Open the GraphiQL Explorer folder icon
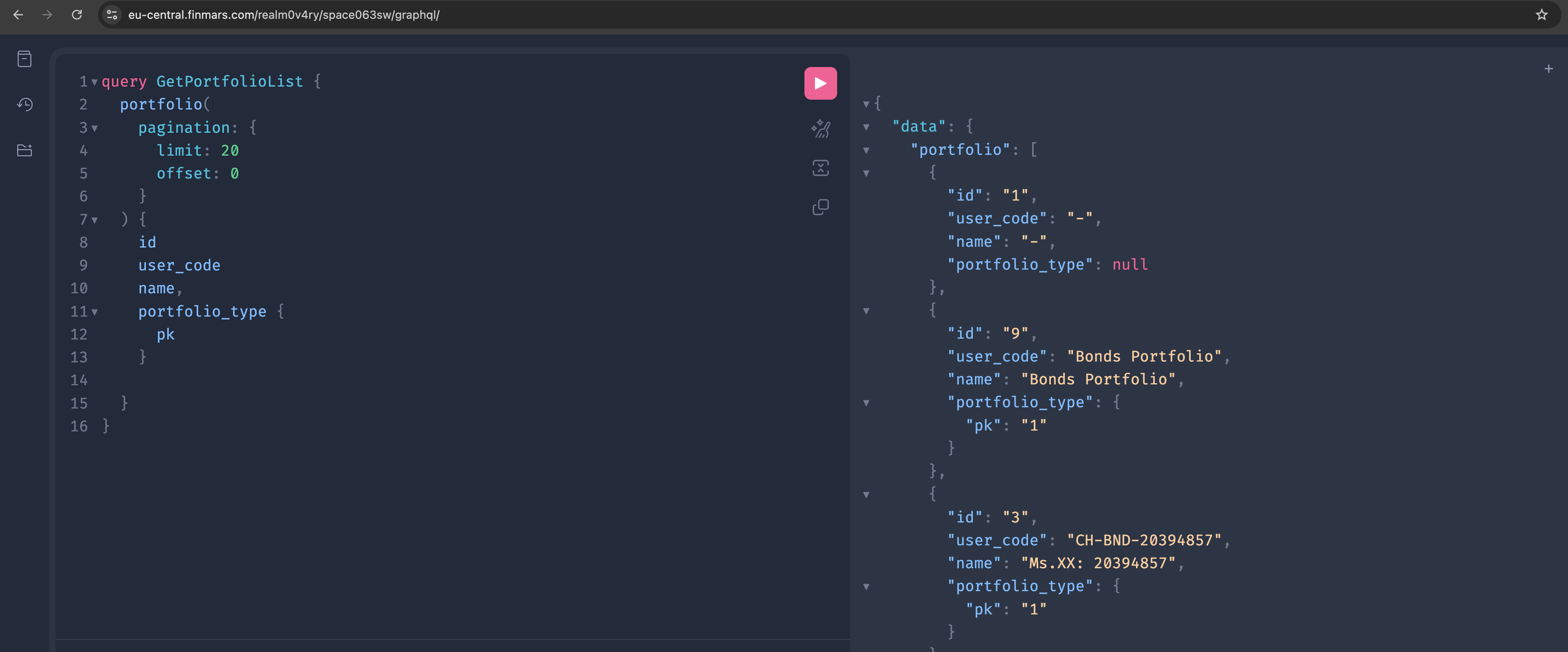 click(x=25, y=150)
